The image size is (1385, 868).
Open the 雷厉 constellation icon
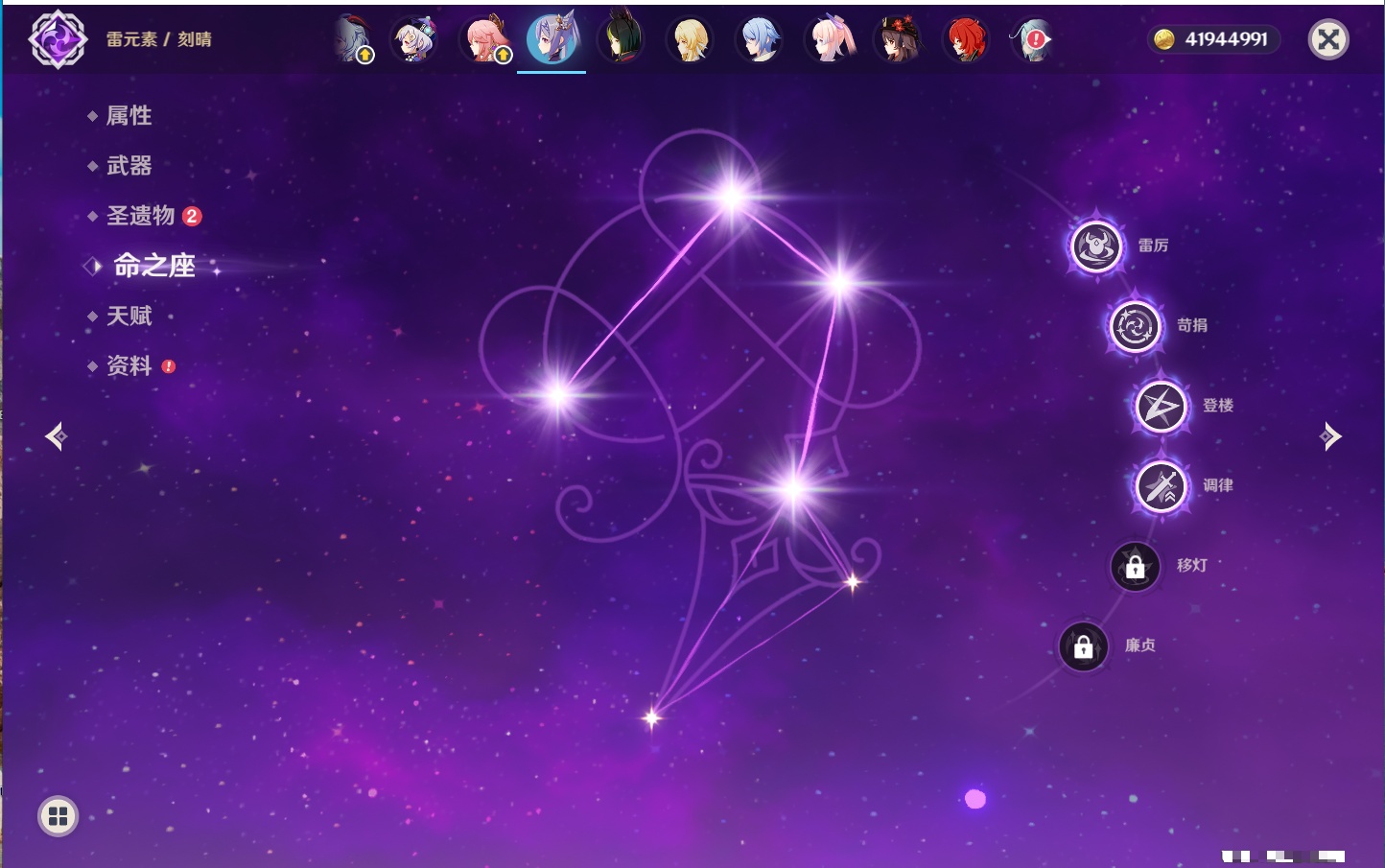(x=1095, y=246)
